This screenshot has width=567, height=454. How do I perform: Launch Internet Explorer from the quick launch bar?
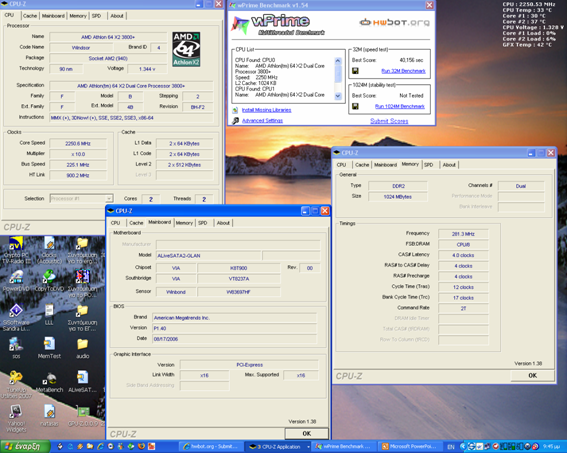click(101, 446)
